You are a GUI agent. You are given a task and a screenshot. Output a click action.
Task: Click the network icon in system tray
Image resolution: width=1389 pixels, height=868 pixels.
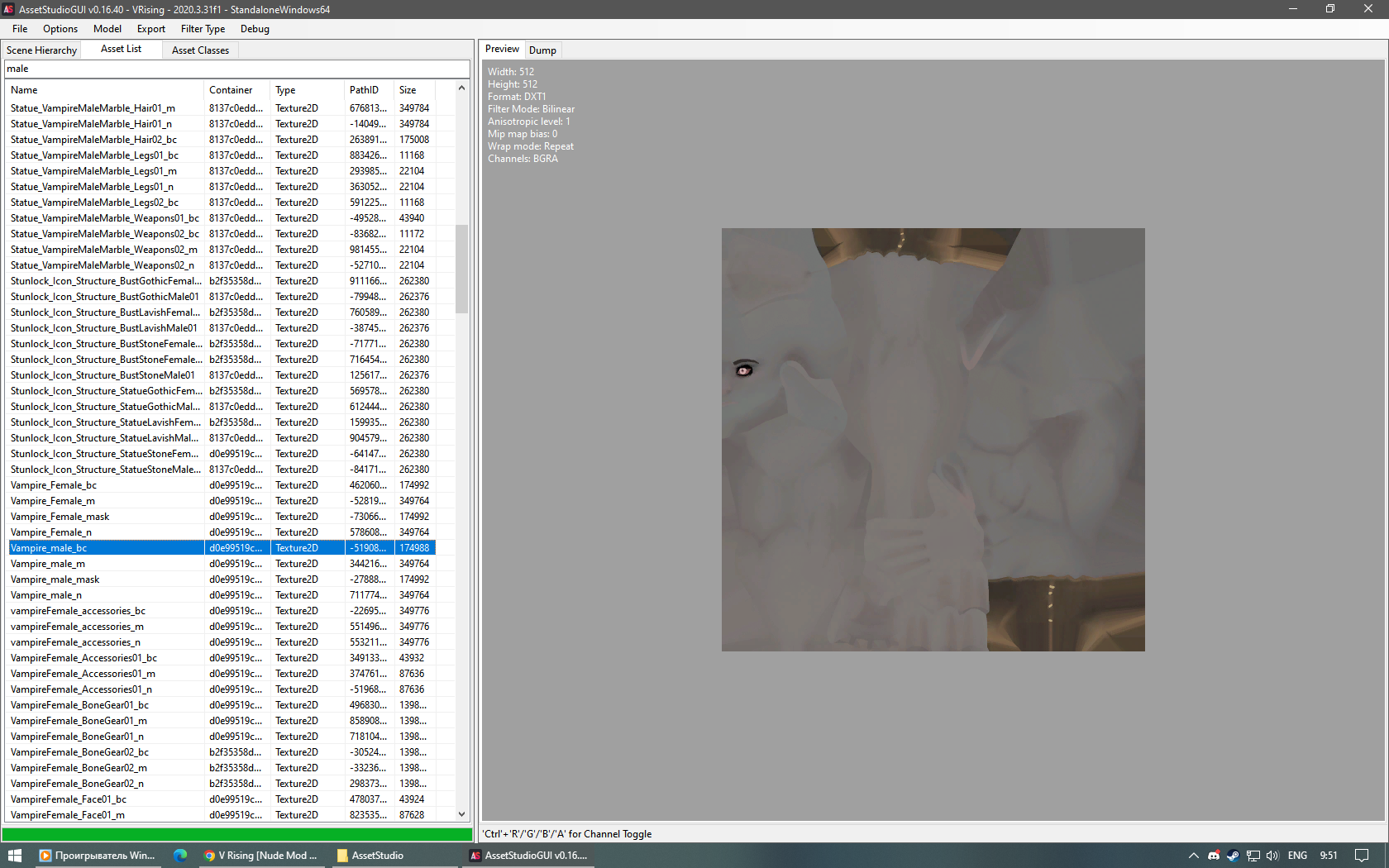pyautogui.click(x=1253, y=856)
